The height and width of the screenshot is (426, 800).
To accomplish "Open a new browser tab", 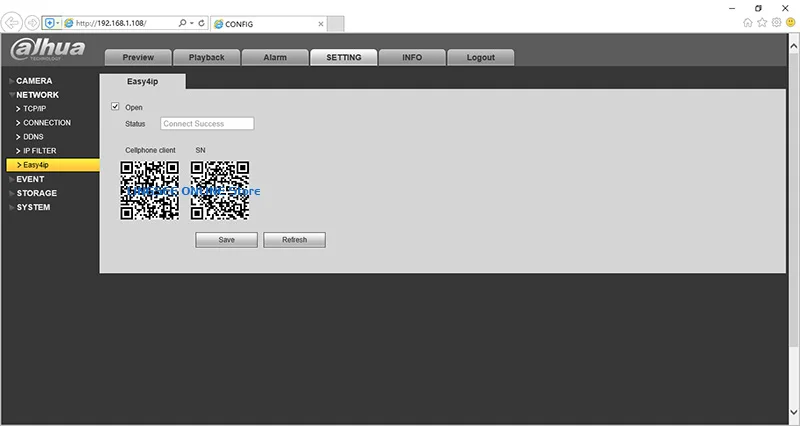I will pyautogui.click(x=335, y=24).
